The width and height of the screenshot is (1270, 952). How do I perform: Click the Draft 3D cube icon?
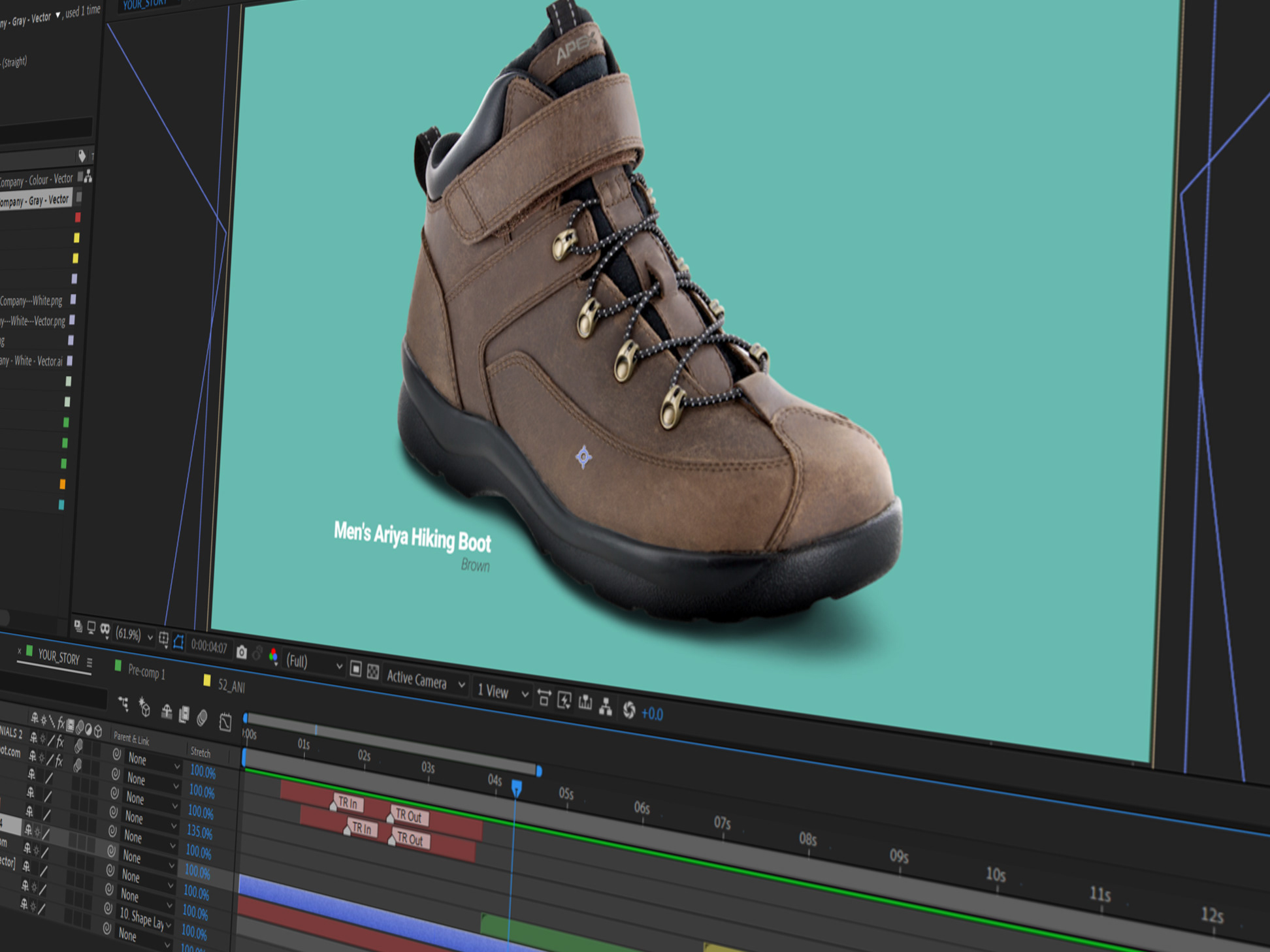click(x=144, y=708)
